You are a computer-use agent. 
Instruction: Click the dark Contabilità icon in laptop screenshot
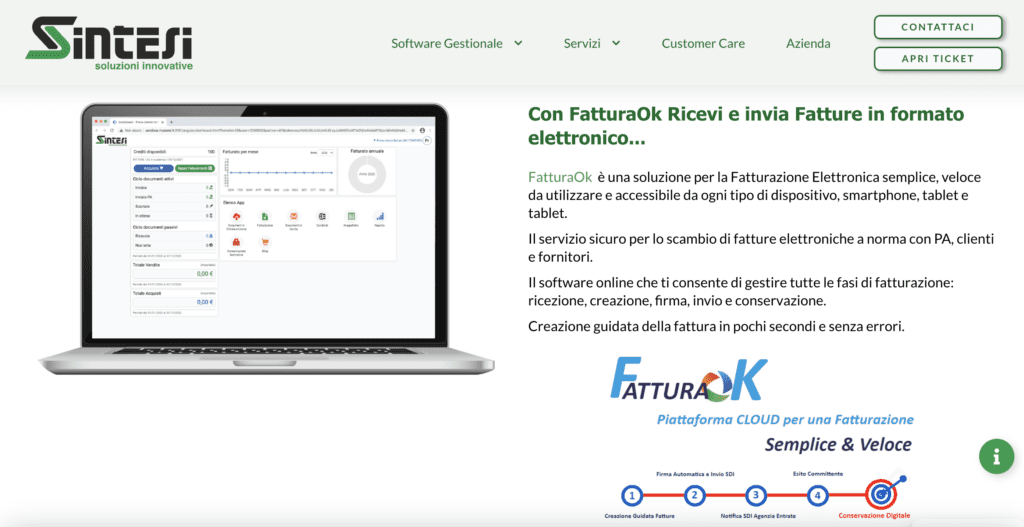point(322,216)
